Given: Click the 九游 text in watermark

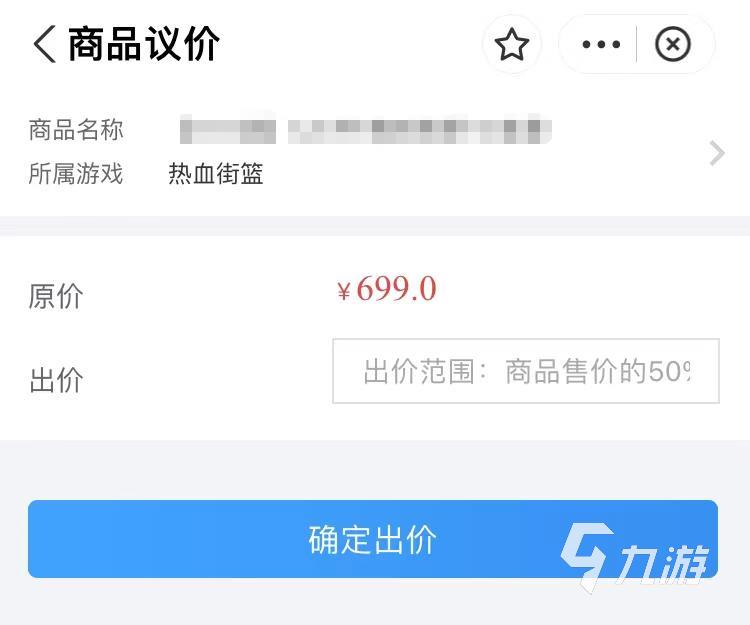Looking at the screenshot, I should [662, 564].
